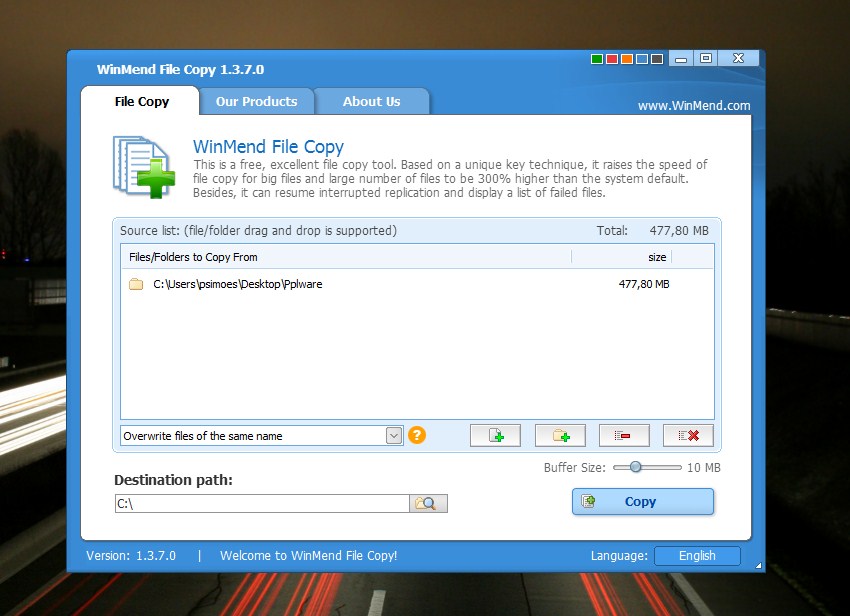Click the Welcome to WinMend File Copy! status message
This screenshot has width=850, height=616.
tap(308, 556)
